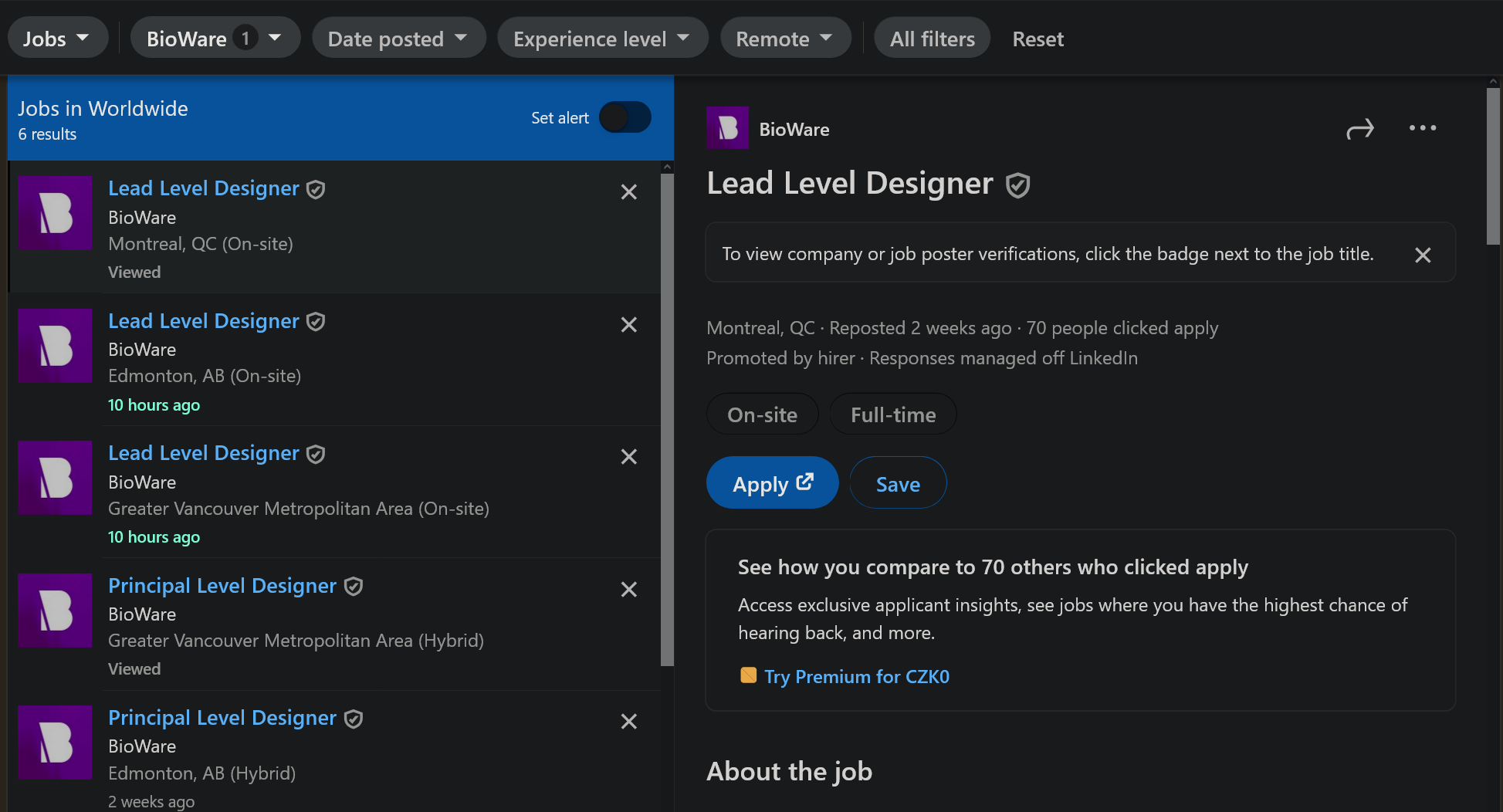1503x812 pixels.
Task: Share this job using the arrow icon
Action: point(1359,129)
